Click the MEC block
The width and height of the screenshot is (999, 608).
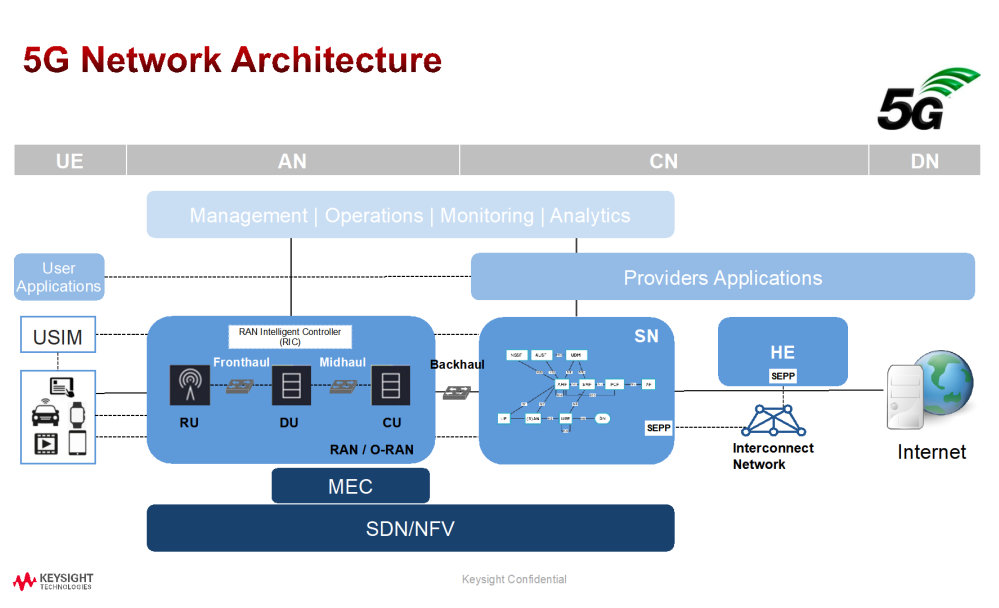(x=350, y=486)
